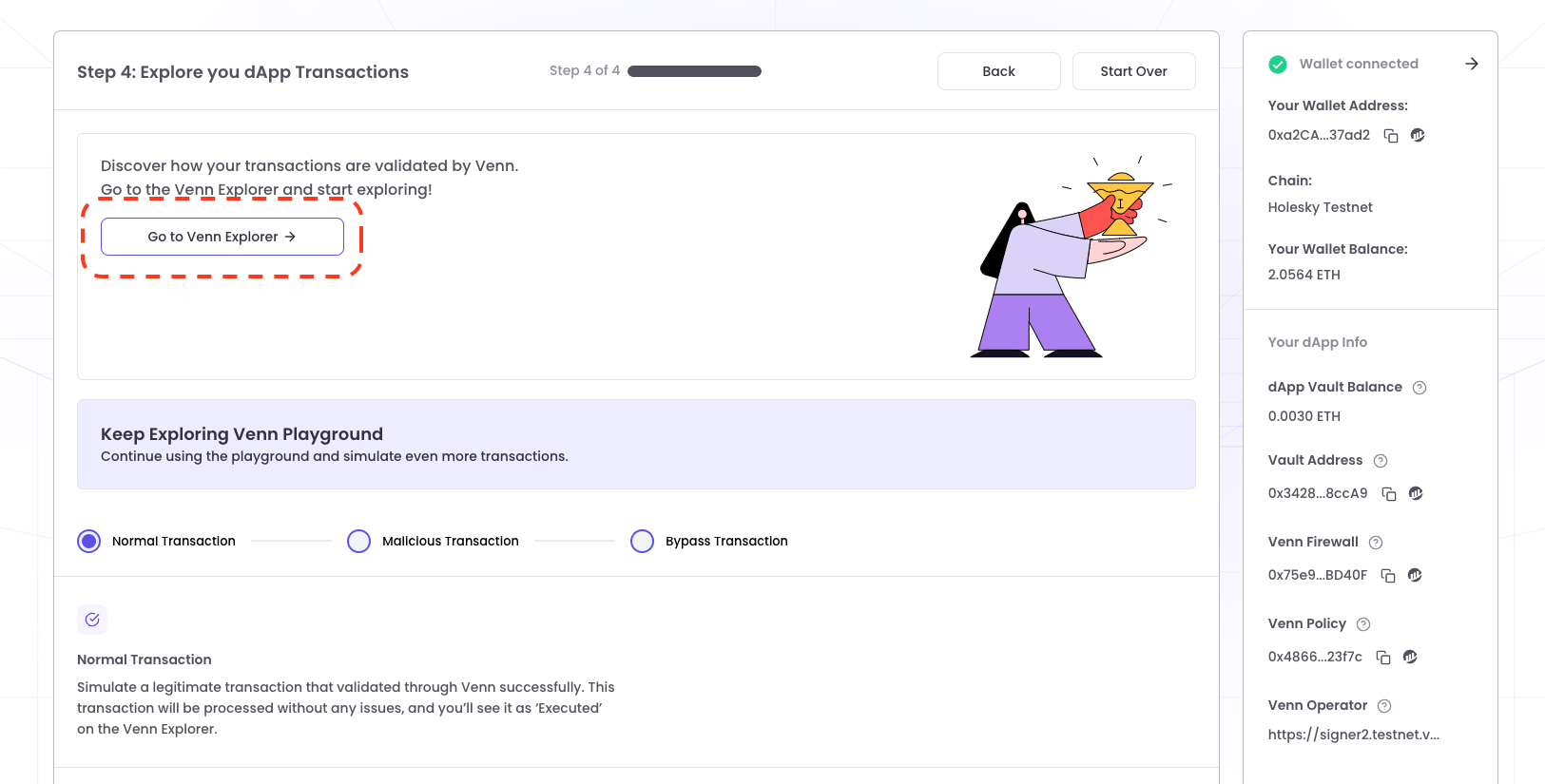Copy the wallet address 0xa2CA...37ad2

coord(1391,136)
